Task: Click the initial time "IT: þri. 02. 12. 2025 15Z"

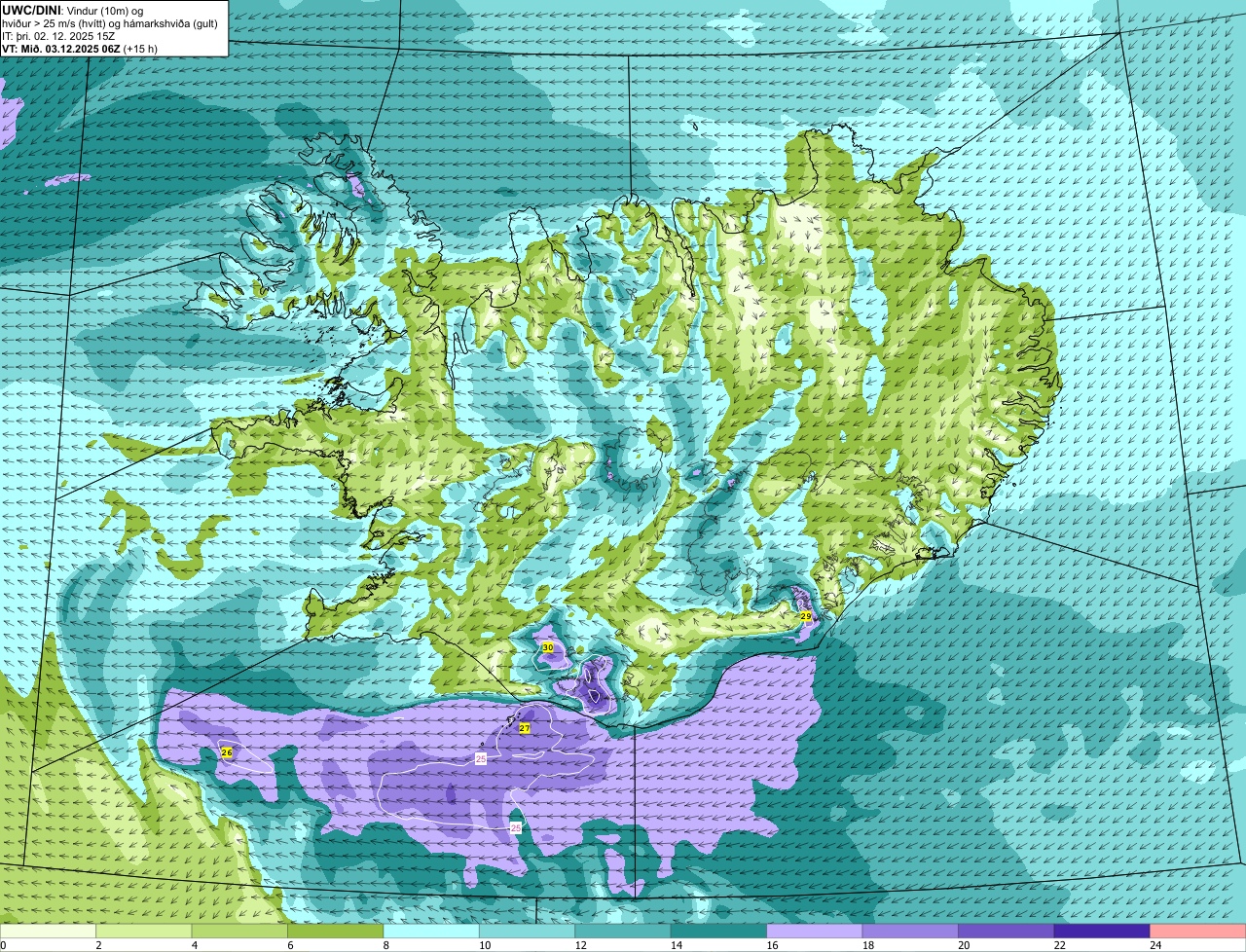Action: (58, 35)
